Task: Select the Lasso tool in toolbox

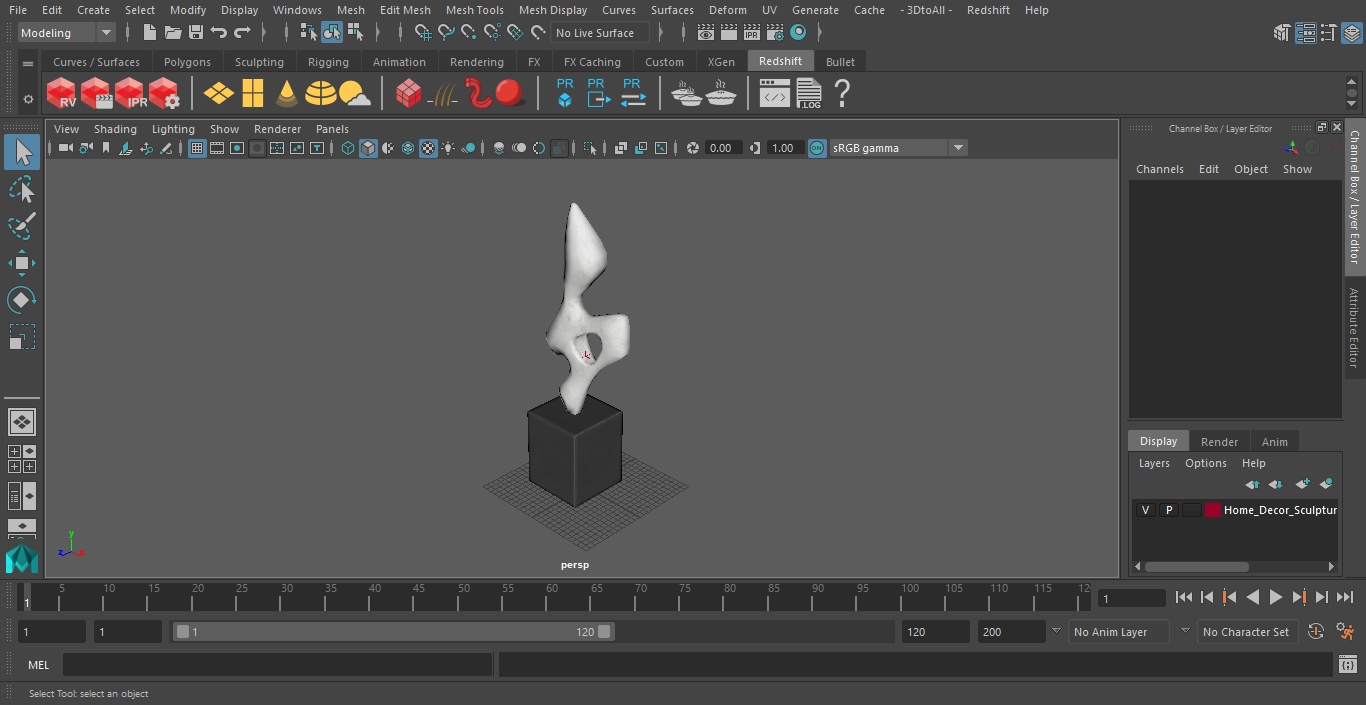Action: pyautogui.click(x=21, y=190)
